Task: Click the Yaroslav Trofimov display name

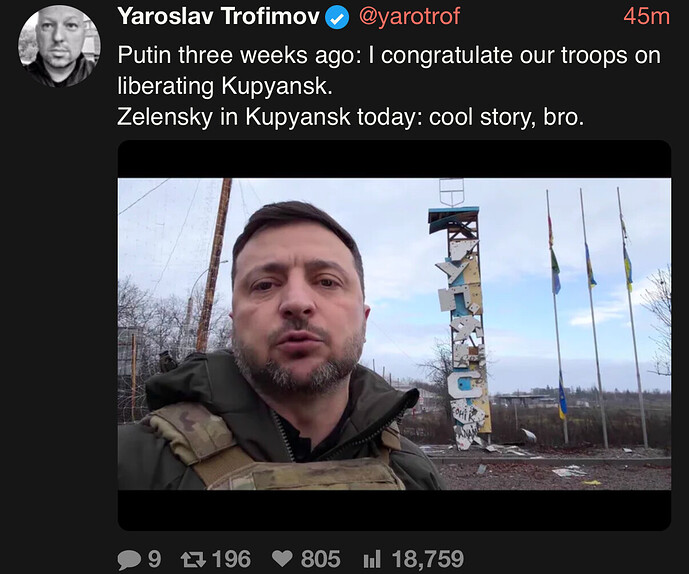Action: coord(218,16)
